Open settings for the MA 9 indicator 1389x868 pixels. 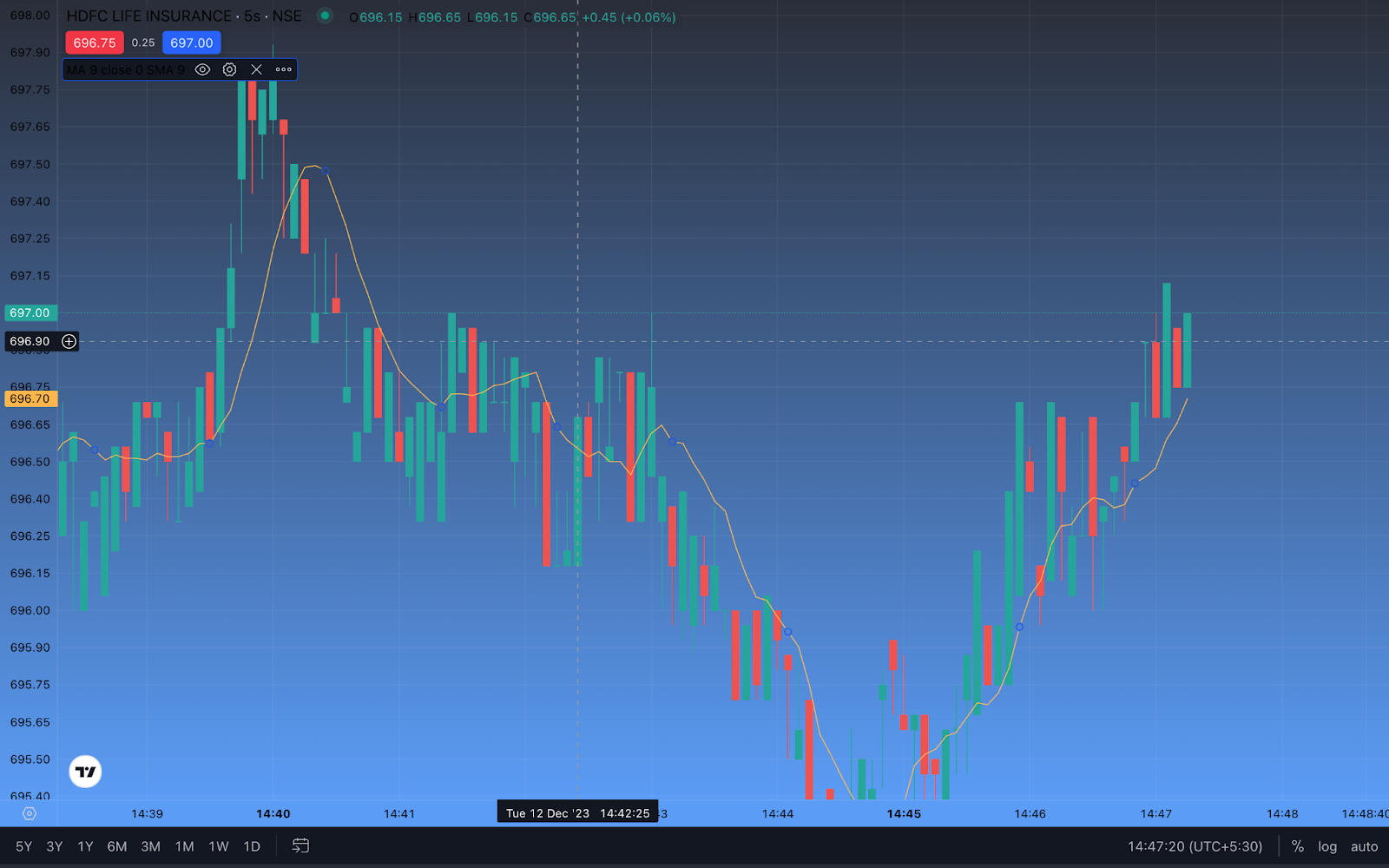pos(229,69)
